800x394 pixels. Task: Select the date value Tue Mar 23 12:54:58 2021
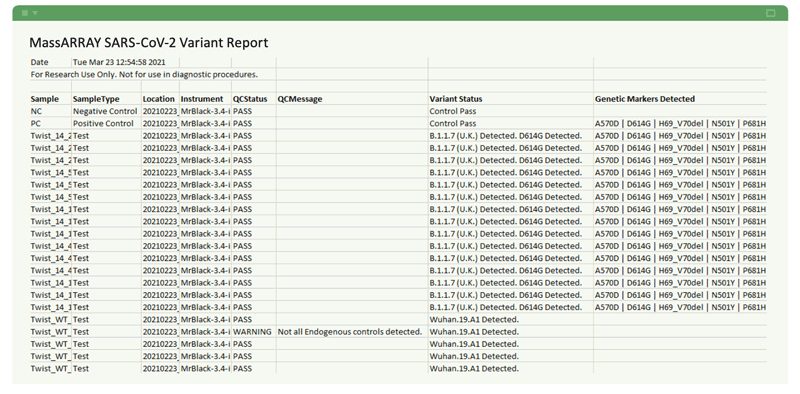(119, 62)
